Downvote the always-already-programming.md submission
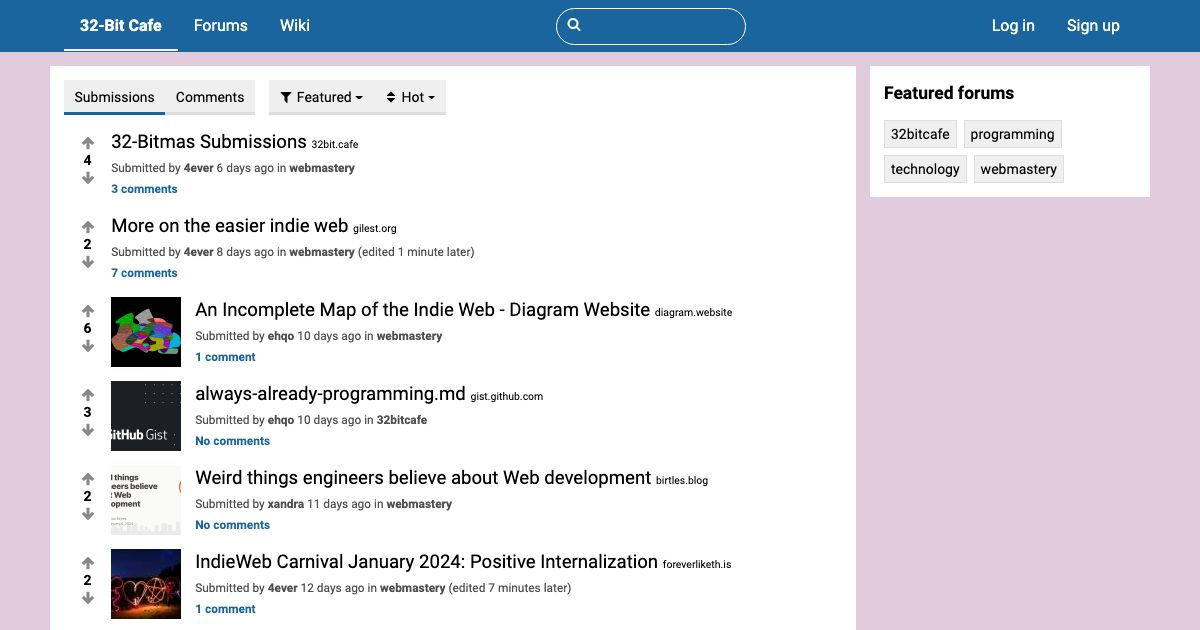The image size is (1200, 630). (87, 430)
